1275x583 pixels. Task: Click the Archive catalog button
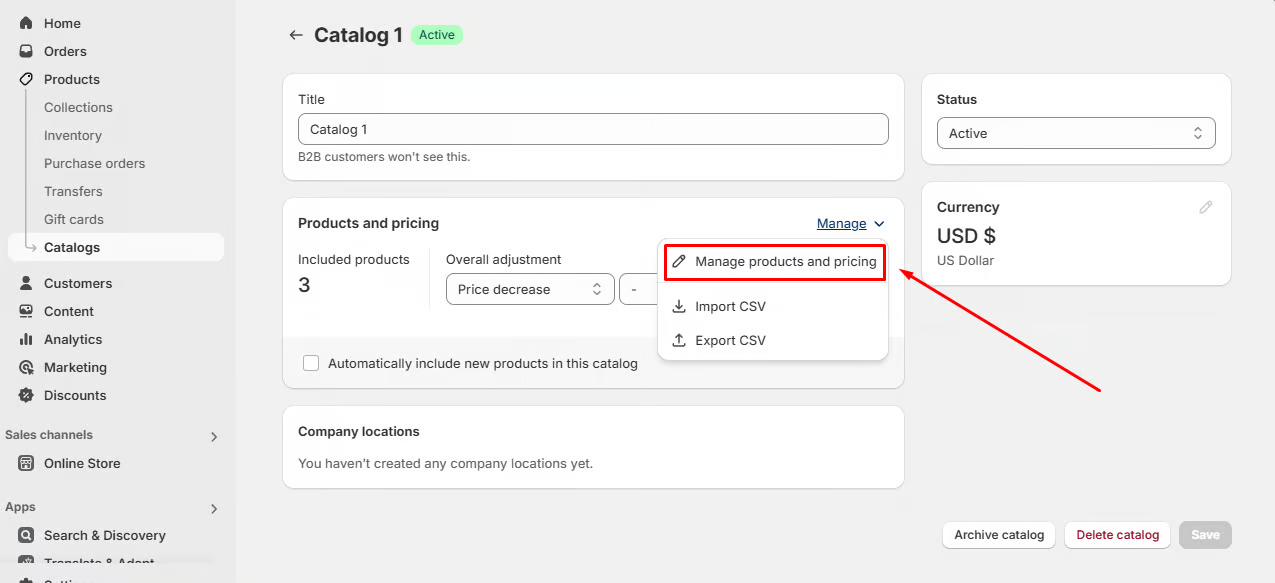(999, 535)
